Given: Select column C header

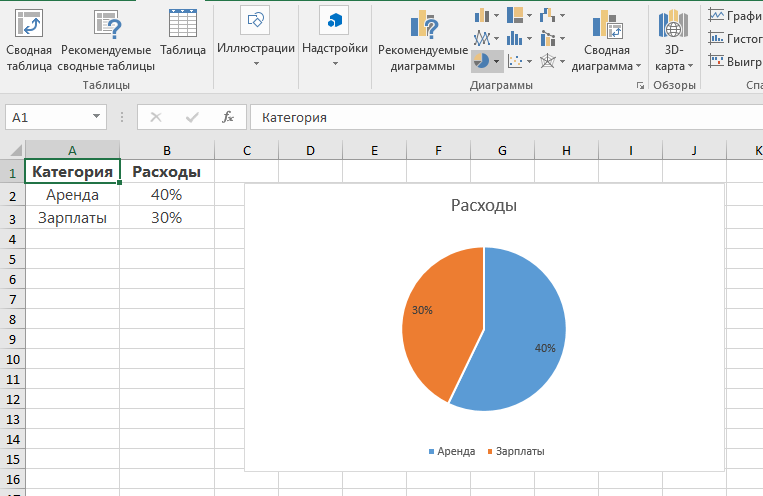Looking at the screenshot, I should tap(247, 150).
